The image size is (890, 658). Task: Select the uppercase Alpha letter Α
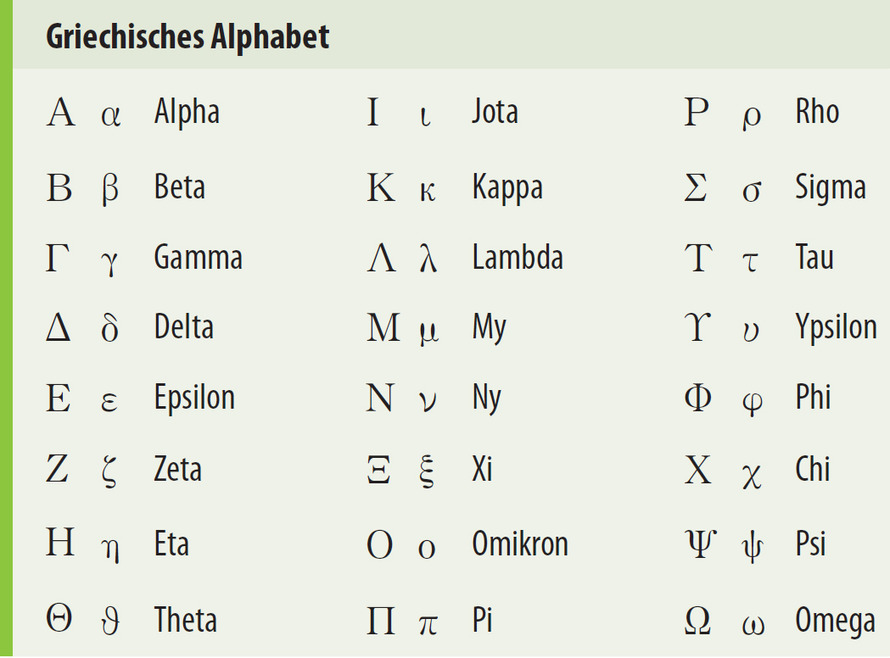click(x=60, y=112)
